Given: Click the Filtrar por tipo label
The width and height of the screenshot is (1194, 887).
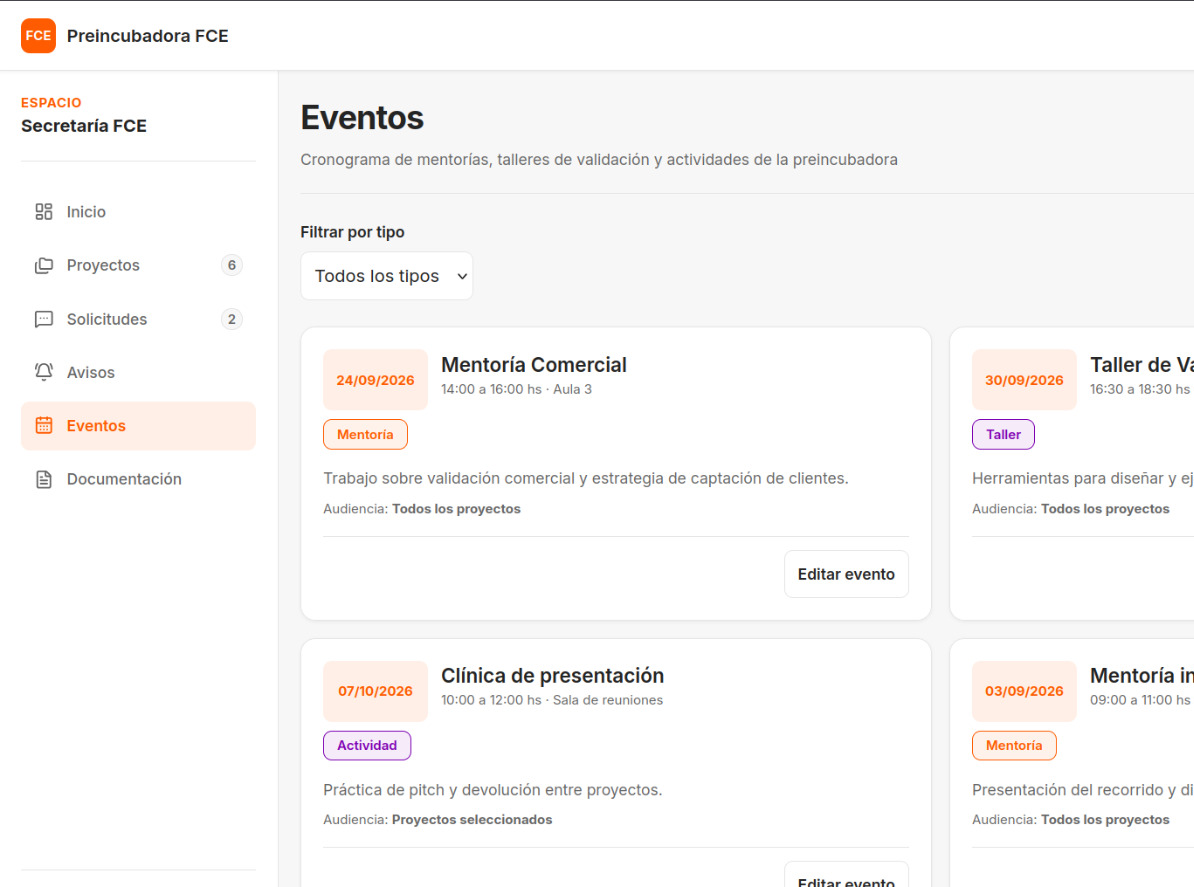Looking at the screenshot, I should [353, 232].
